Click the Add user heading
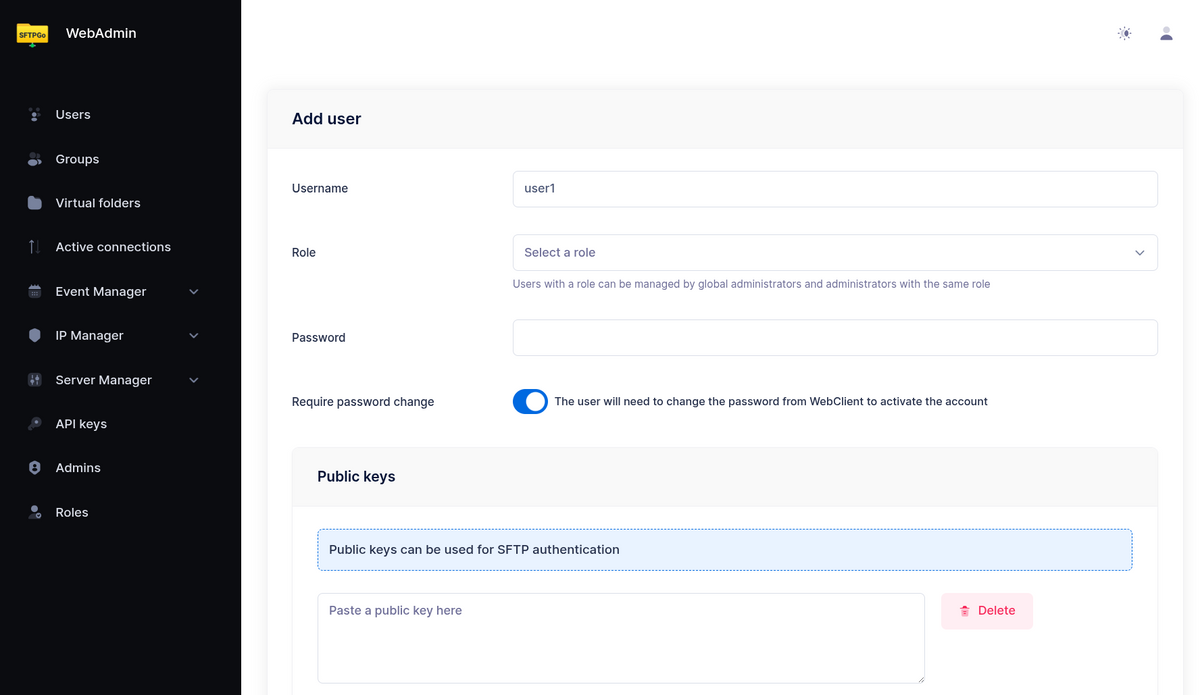 click(x=326, y=119)
